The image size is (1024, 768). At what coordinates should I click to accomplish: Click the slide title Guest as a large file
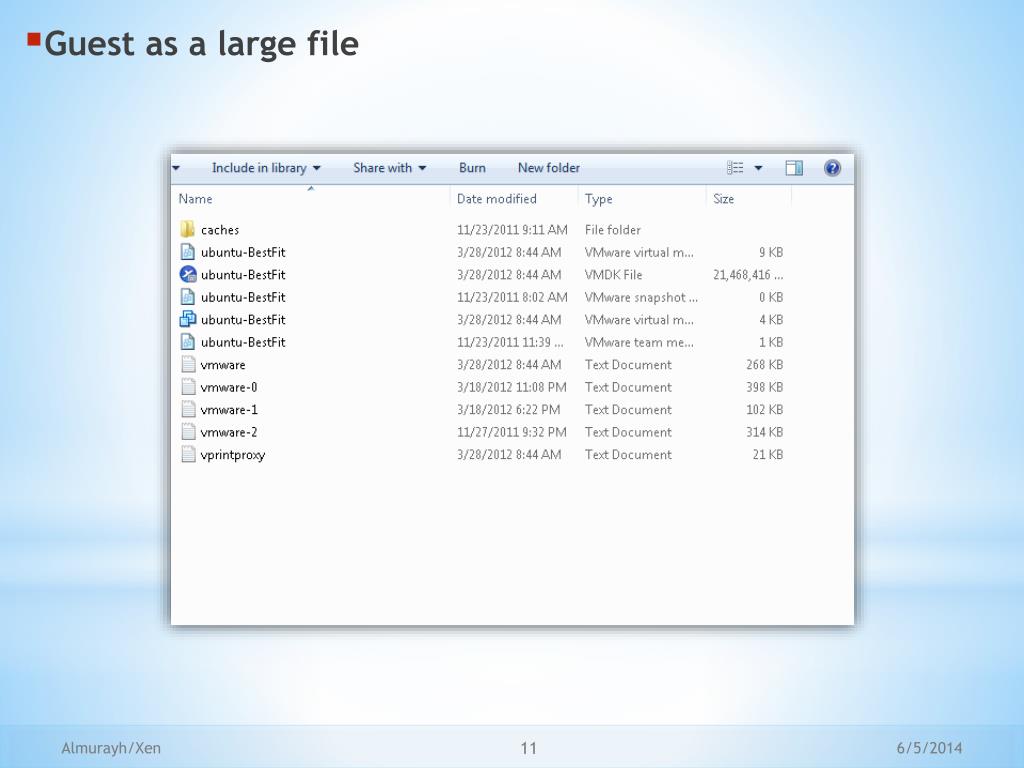coord(201,44)
